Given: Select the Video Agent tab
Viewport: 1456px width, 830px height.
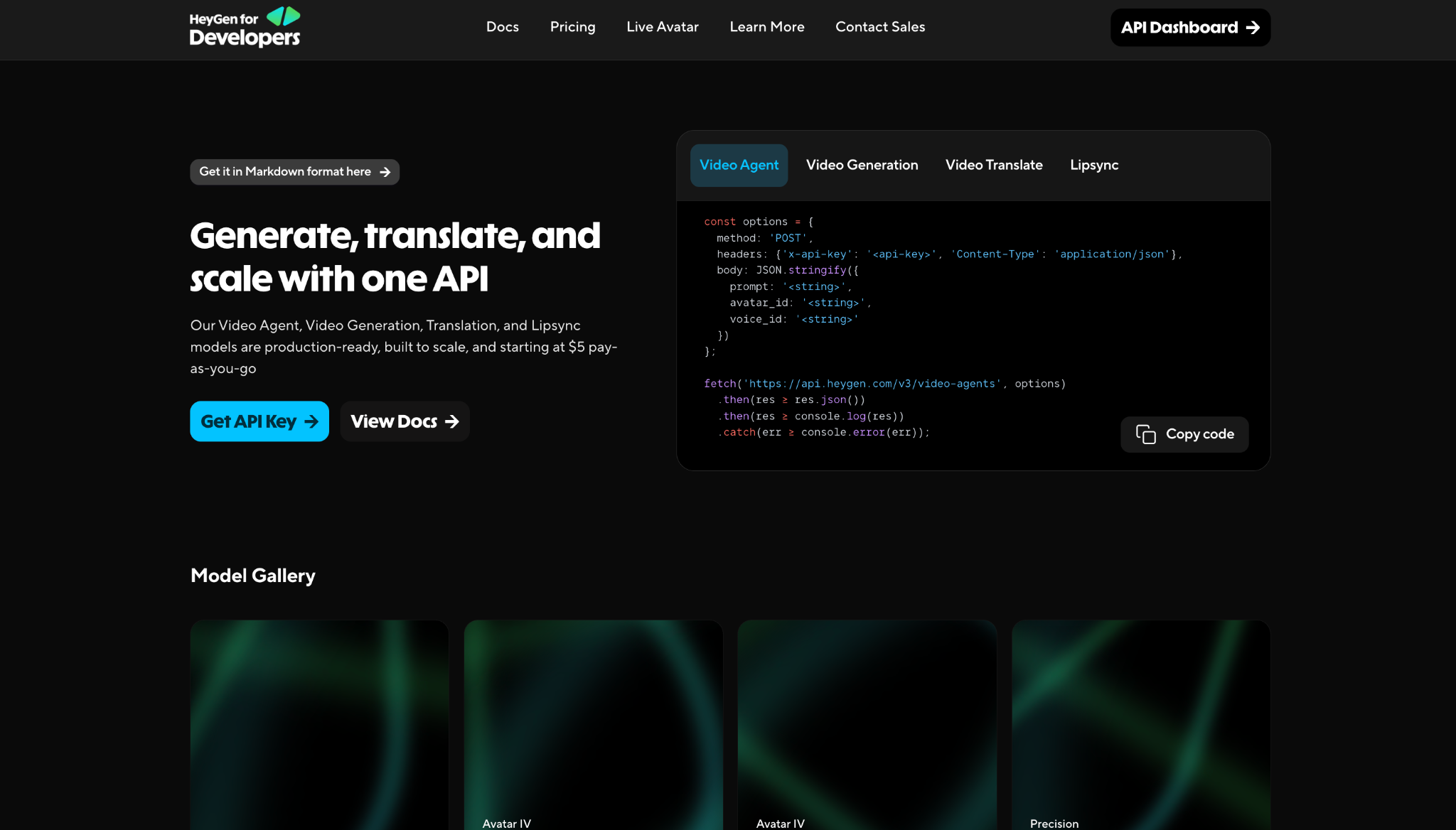Looking at the screenshot, I should pyautogui.click(x=739, y=166).
